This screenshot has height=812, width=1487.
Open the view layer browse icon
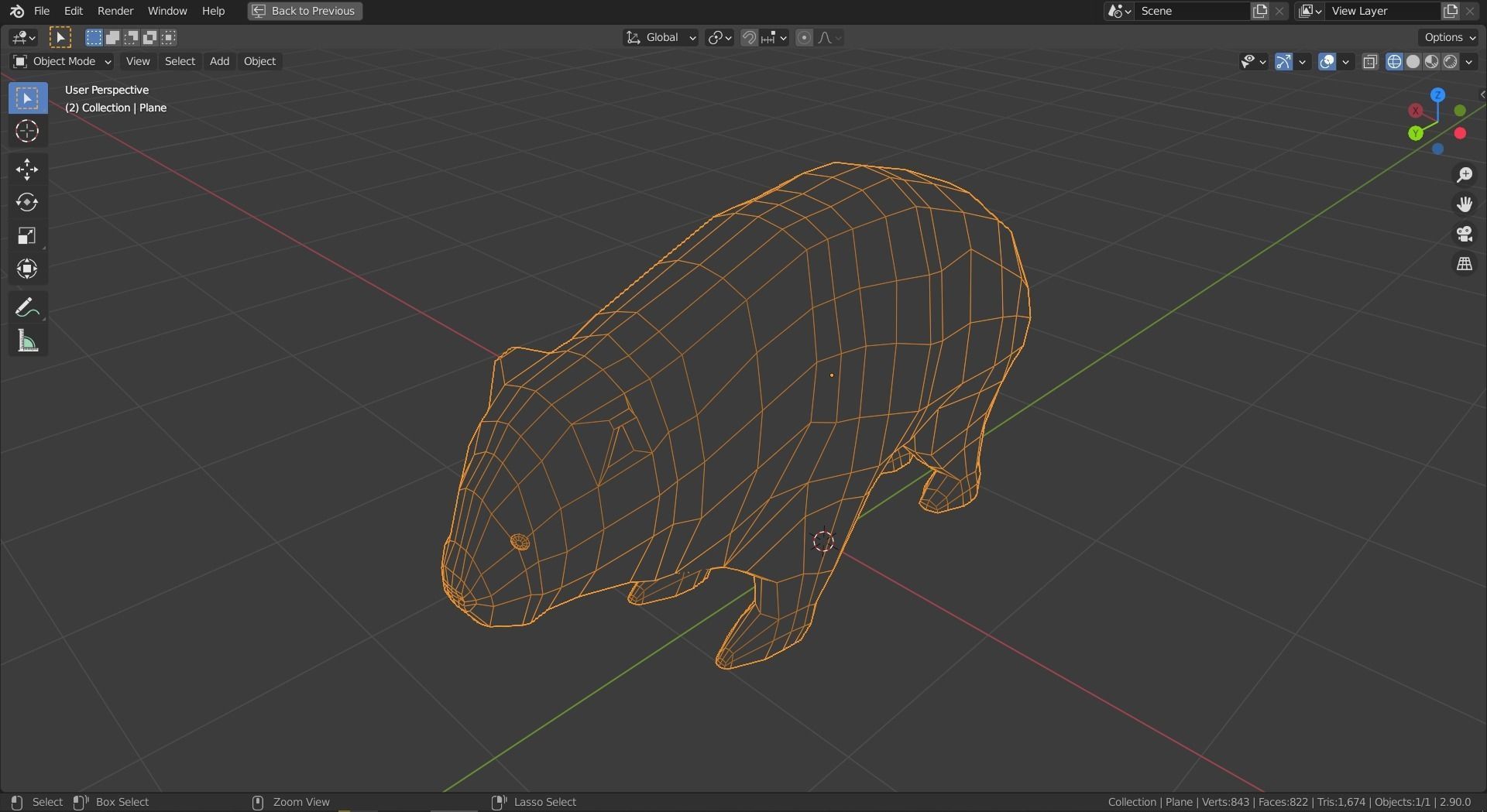[1310, 11]
